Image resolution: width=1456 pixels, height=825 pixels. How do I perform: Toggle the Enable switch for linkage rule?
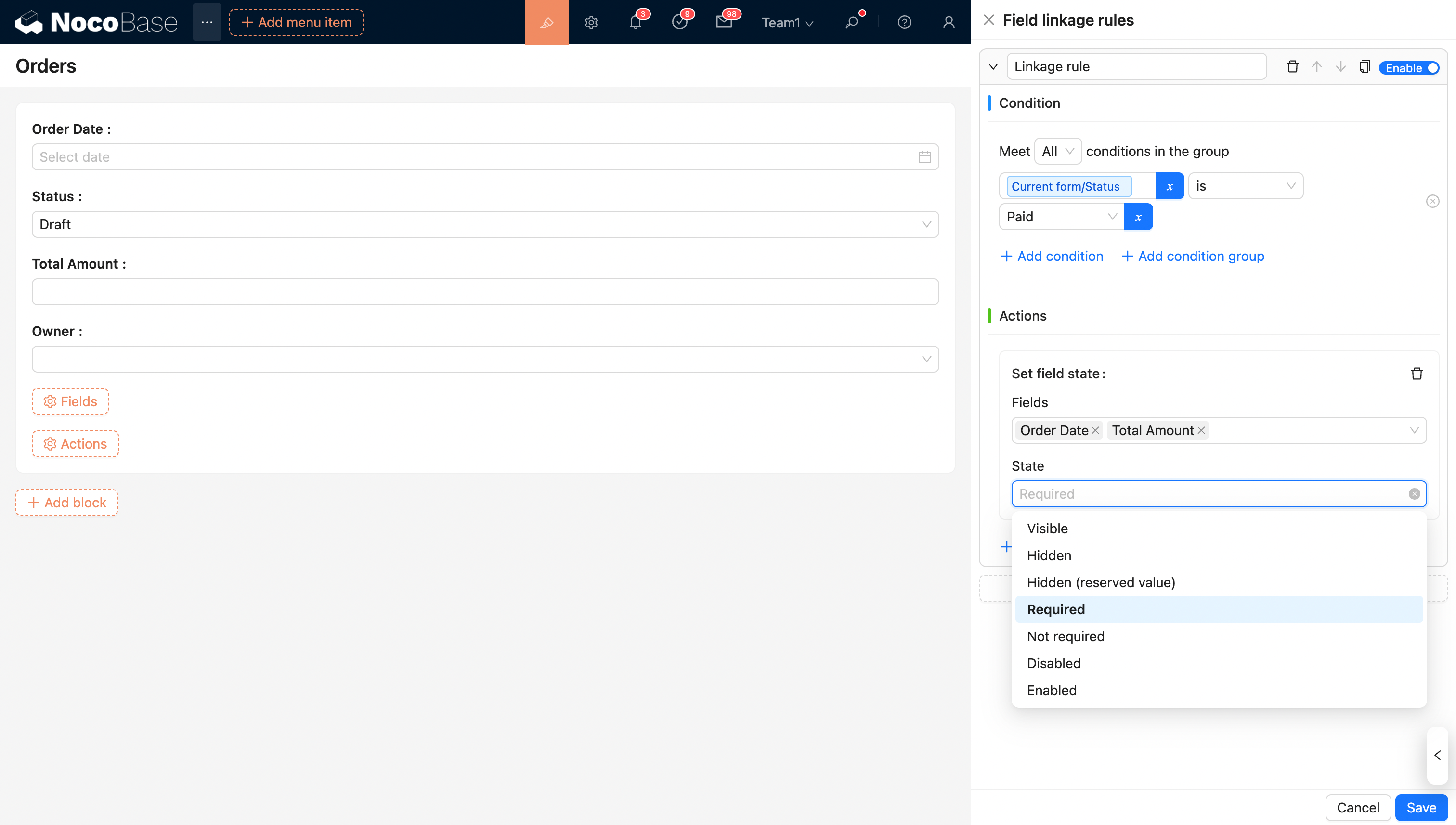tap(1409, 68)
